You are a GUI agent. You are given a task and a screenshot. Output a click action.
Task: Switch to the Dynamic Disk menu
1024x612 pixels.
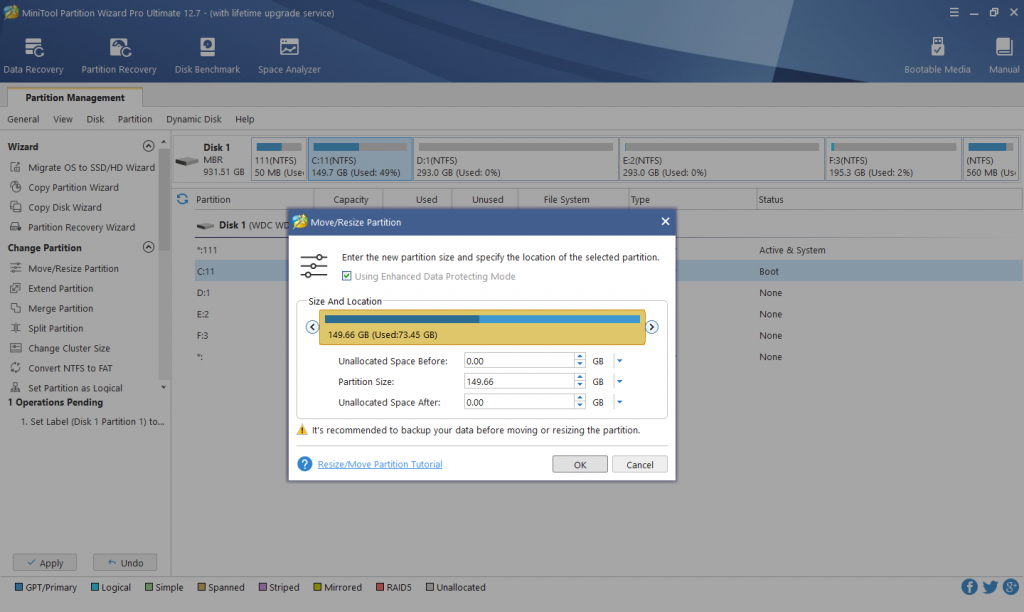point(193,118)
